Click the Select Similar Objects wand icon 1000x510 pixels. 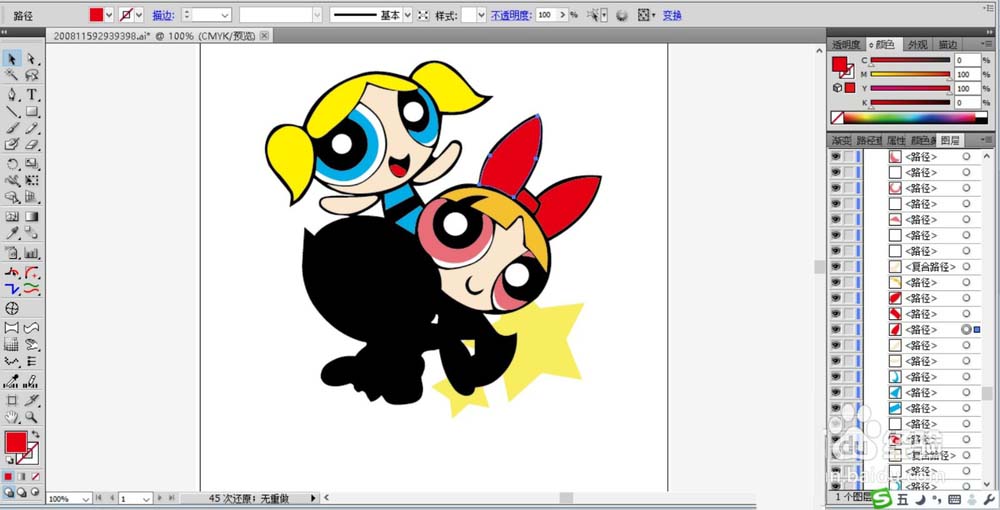(x=595, y=15)
